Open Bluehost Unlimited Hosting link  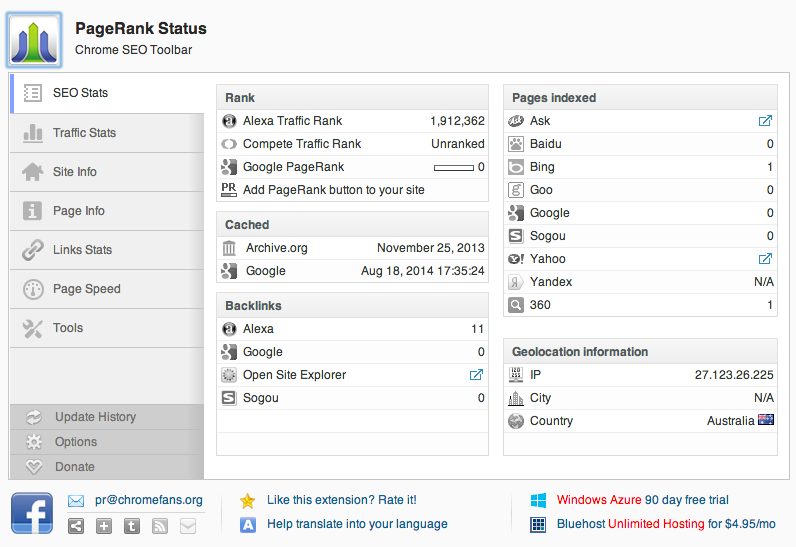[666, 524]
